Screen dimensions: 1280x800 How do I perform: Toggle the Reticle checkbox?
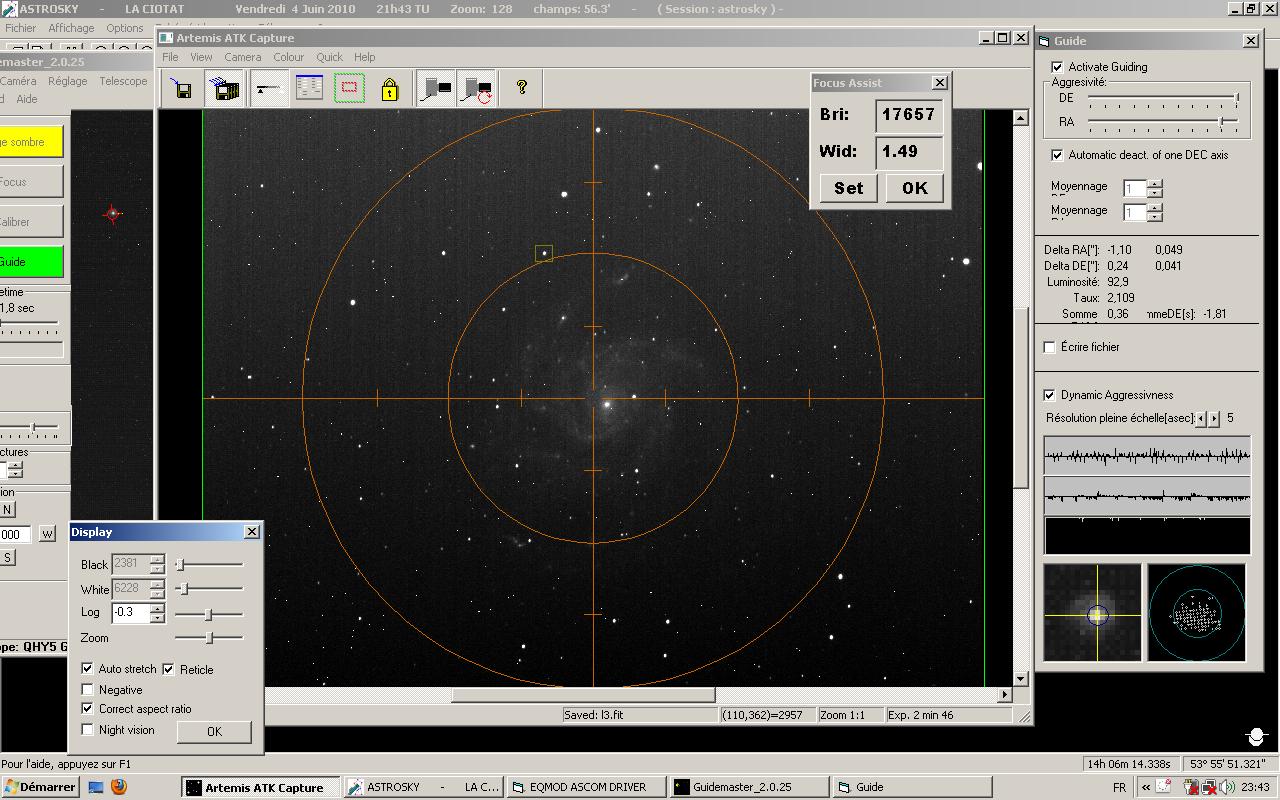click(x=169, y=669)
